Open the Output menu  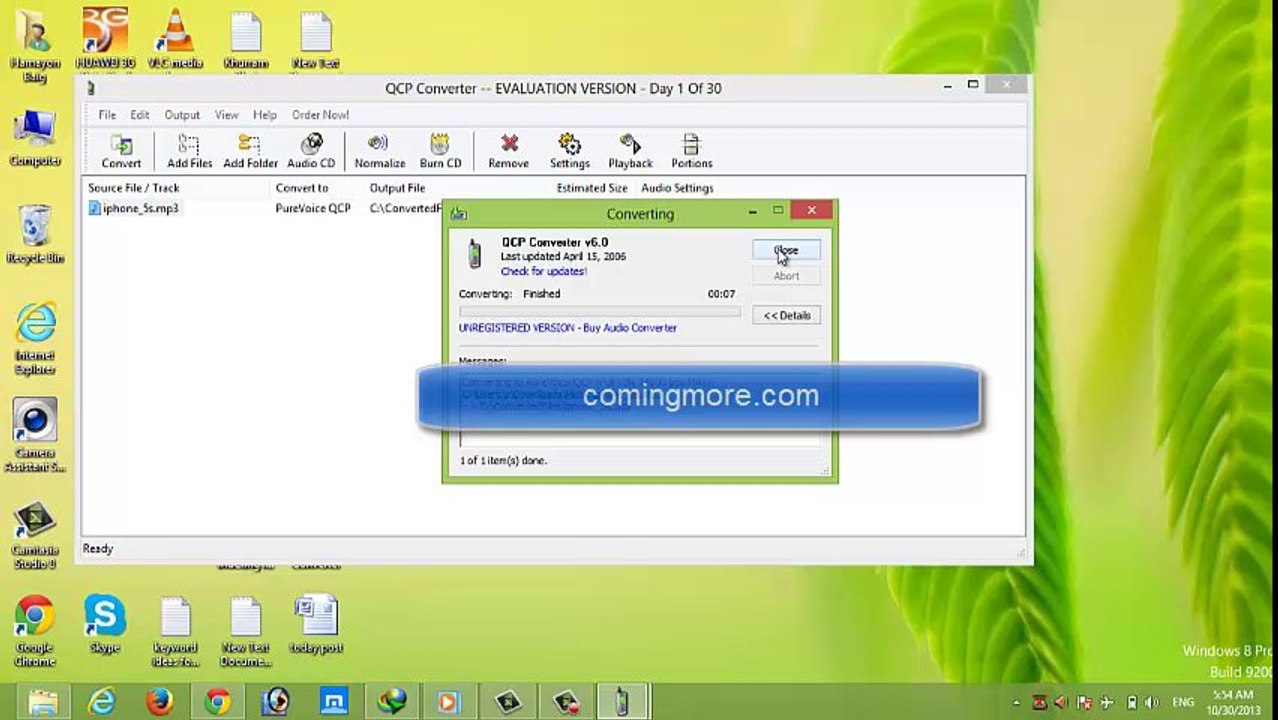pyautogui.click(x=182, y=115)
